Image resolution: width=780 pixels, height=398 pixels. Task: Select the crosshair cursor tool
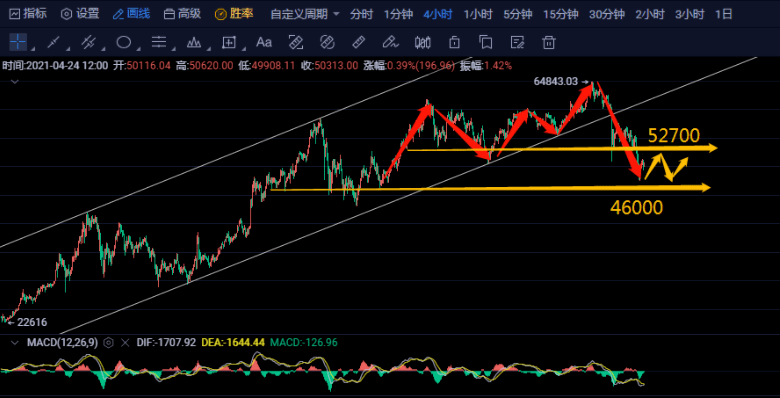tap(18, 42)
